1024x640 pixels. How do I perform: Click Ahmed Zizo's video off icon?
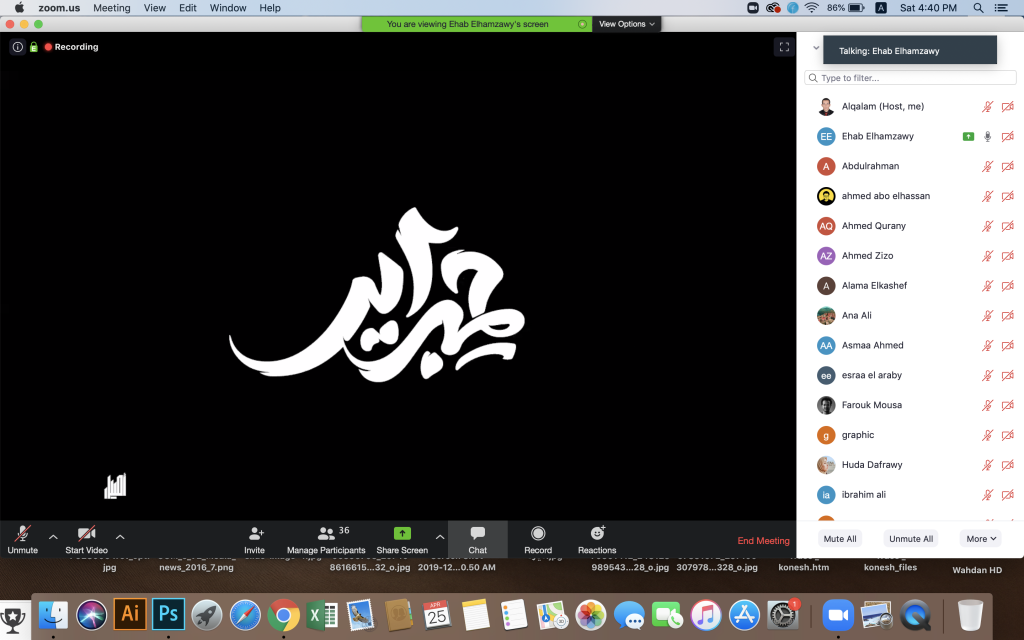1008,256
